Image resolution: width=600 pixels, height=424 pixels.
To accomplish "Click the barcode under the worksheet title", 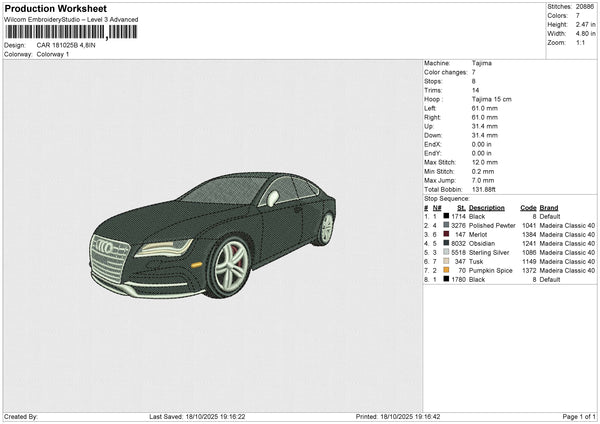I will coord(71,32).
